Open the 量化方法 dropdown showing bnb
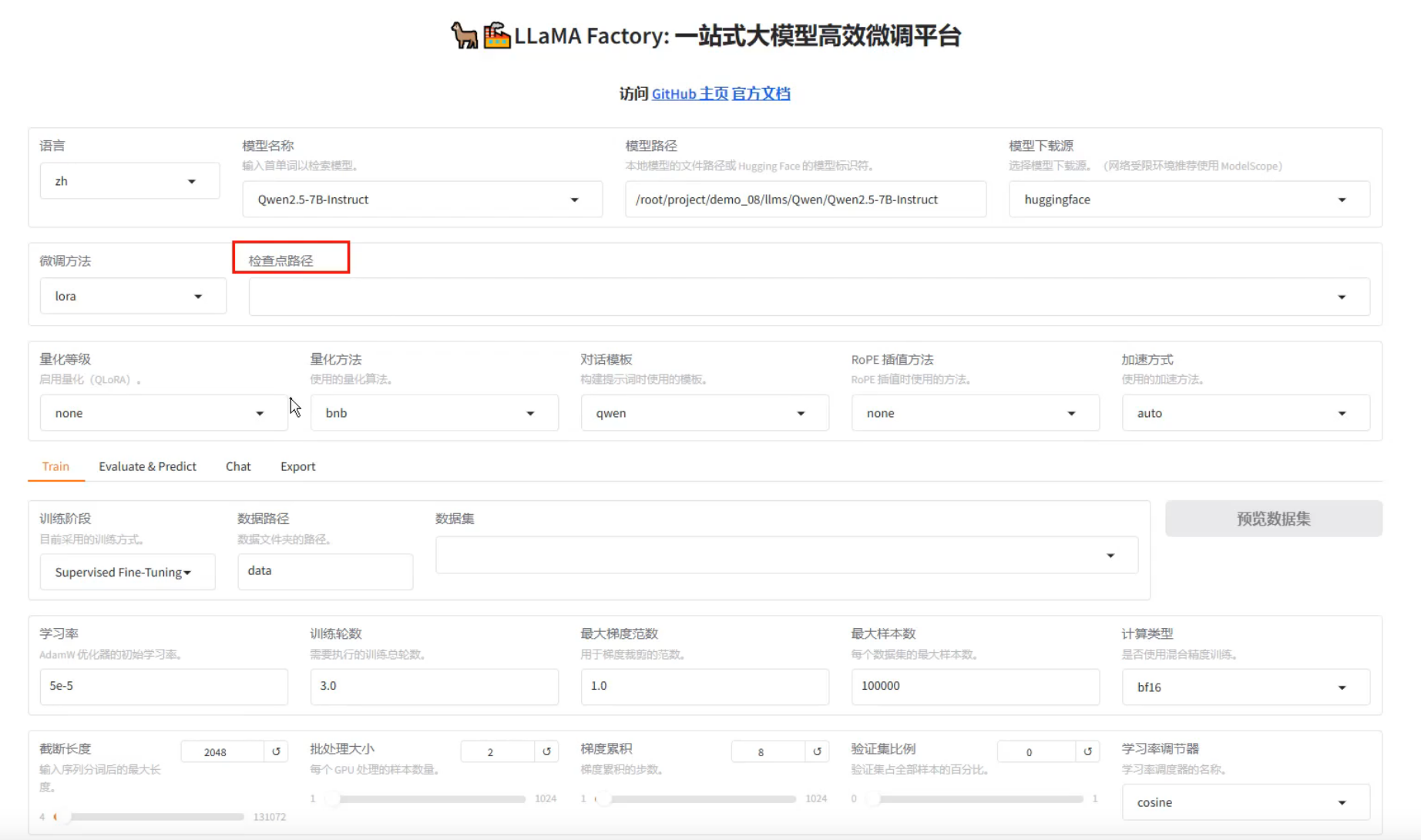 click(x=434, y=413)
